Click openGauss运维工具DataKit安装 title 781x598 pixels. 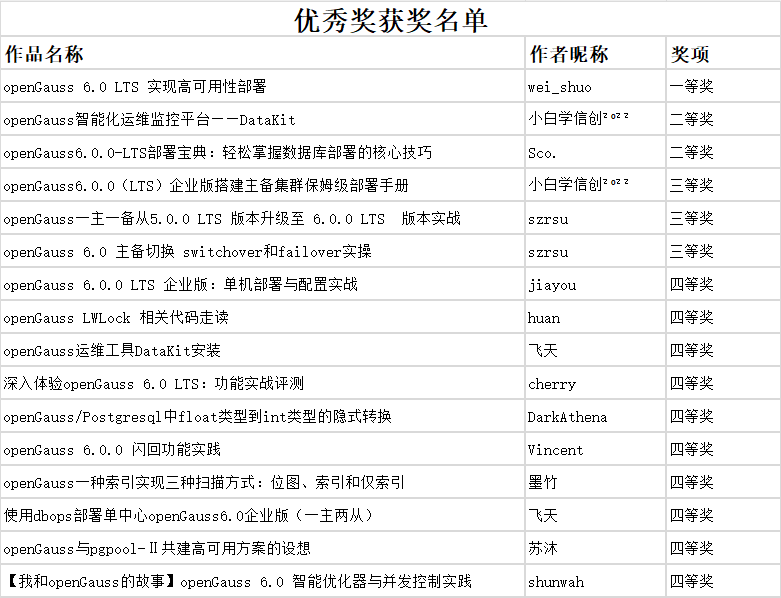(112, 351)
